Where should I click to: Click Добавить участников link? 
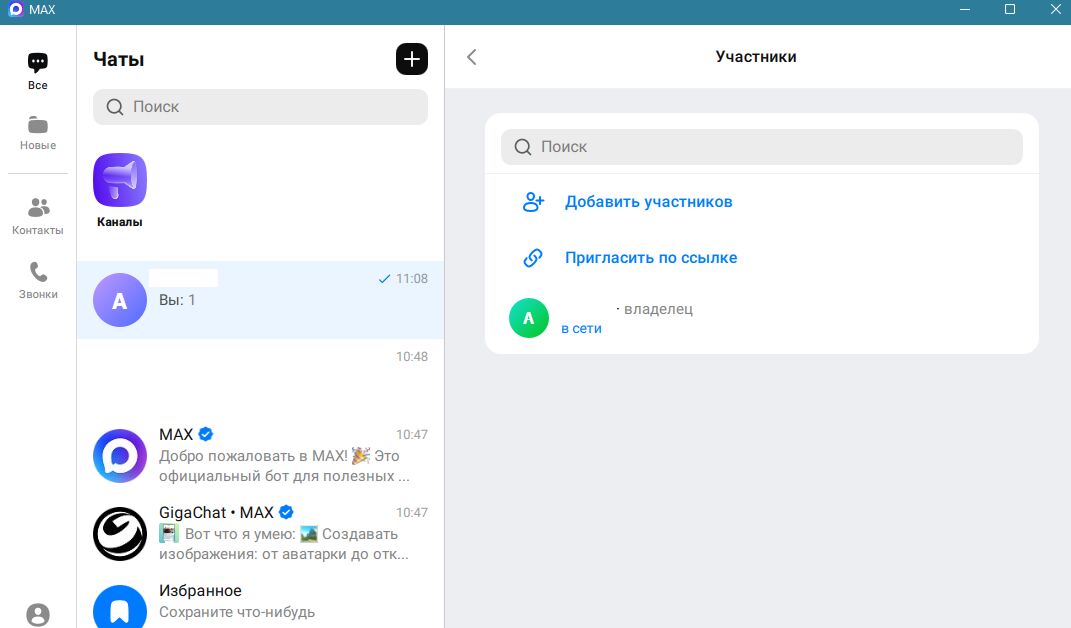click(x=648, y=202)
